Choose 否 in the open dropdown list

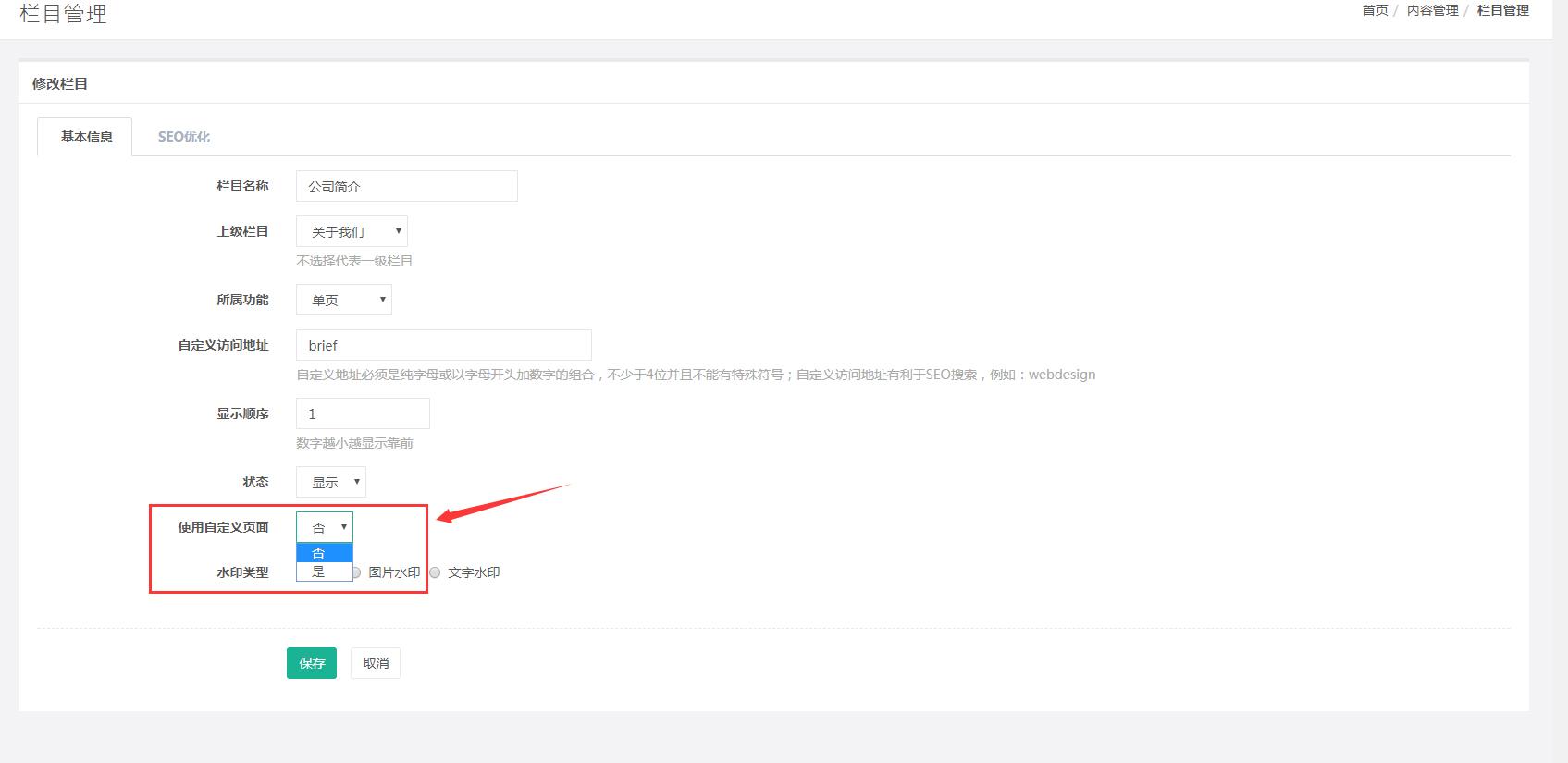click(x=324, y=553)
